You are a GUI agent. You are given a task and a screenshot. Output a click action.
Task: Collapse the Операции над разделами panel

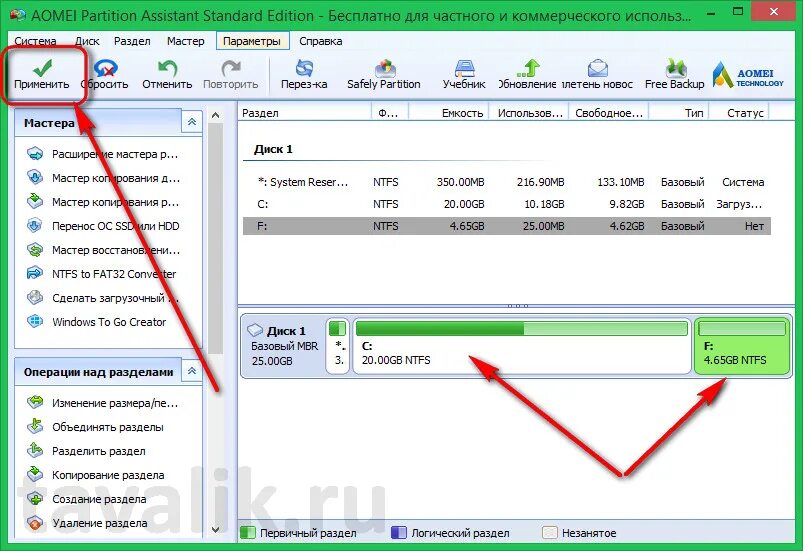pyautogui.click(x=192, y=371)
